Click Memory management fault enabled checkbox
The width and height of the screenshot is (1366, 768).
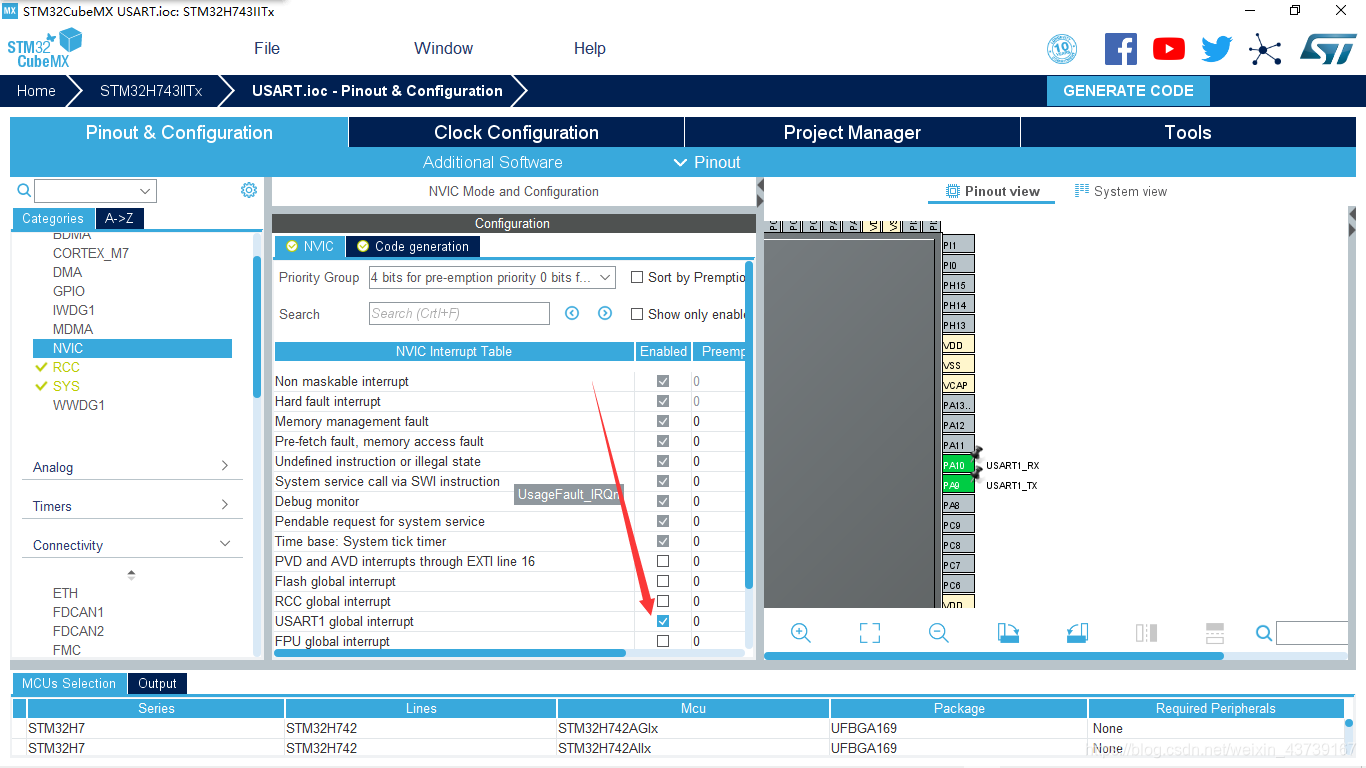coord(663,421)
